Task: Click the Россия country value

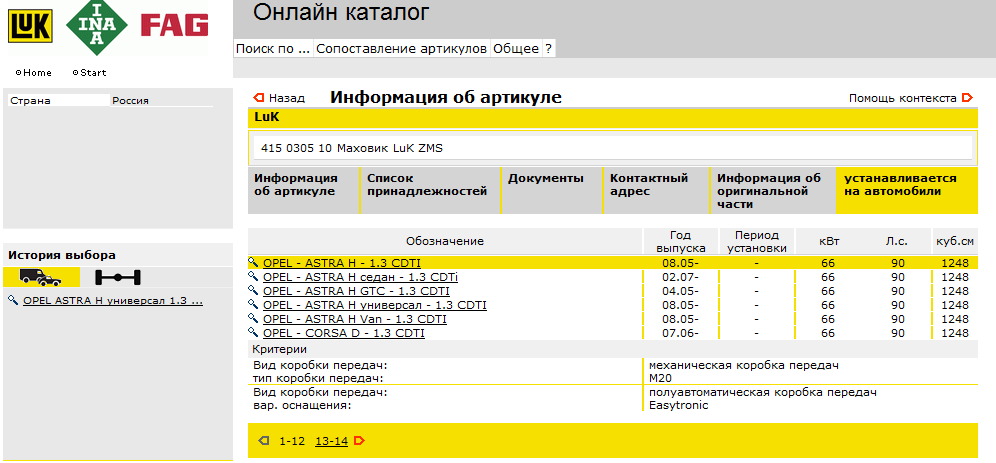Action: [x=130, y=100]
